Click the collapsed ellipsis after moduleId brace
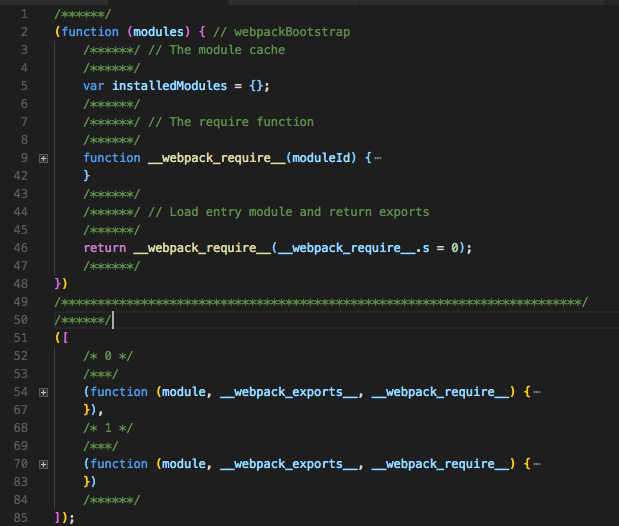 tap(378, 158)
